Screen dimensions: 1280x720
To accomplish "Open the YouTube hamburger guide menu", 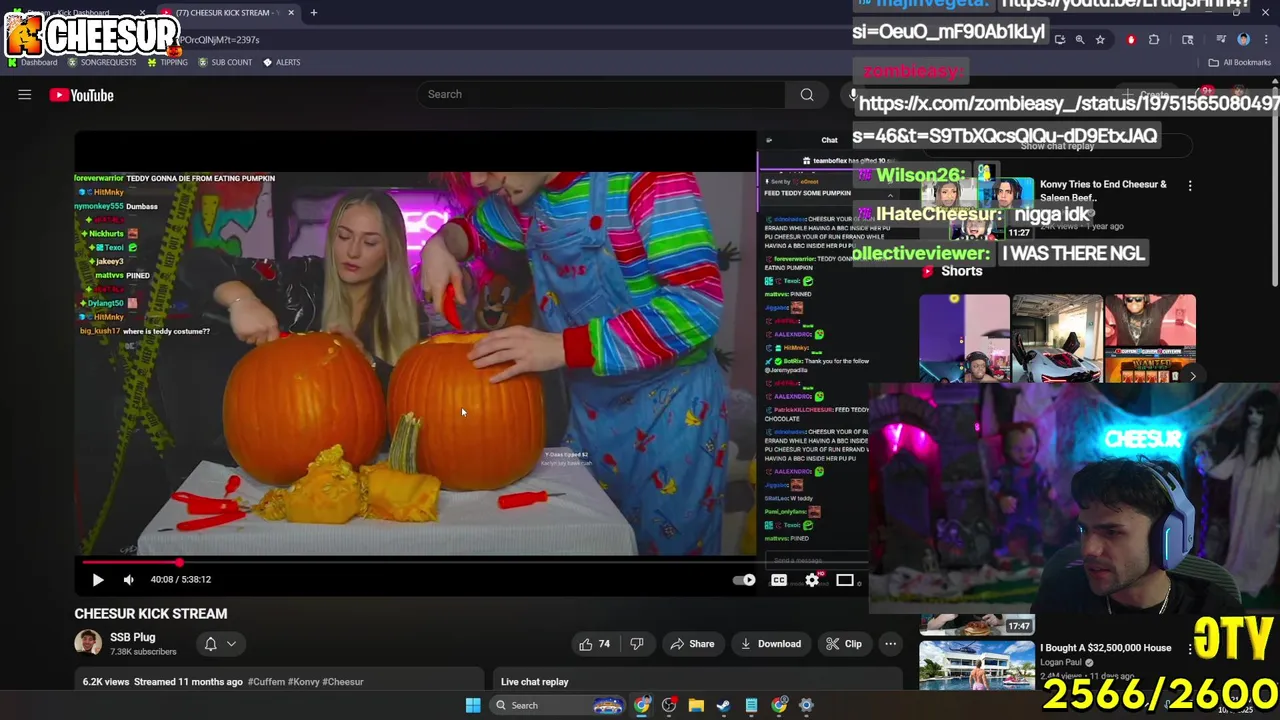I will [25, 95].
